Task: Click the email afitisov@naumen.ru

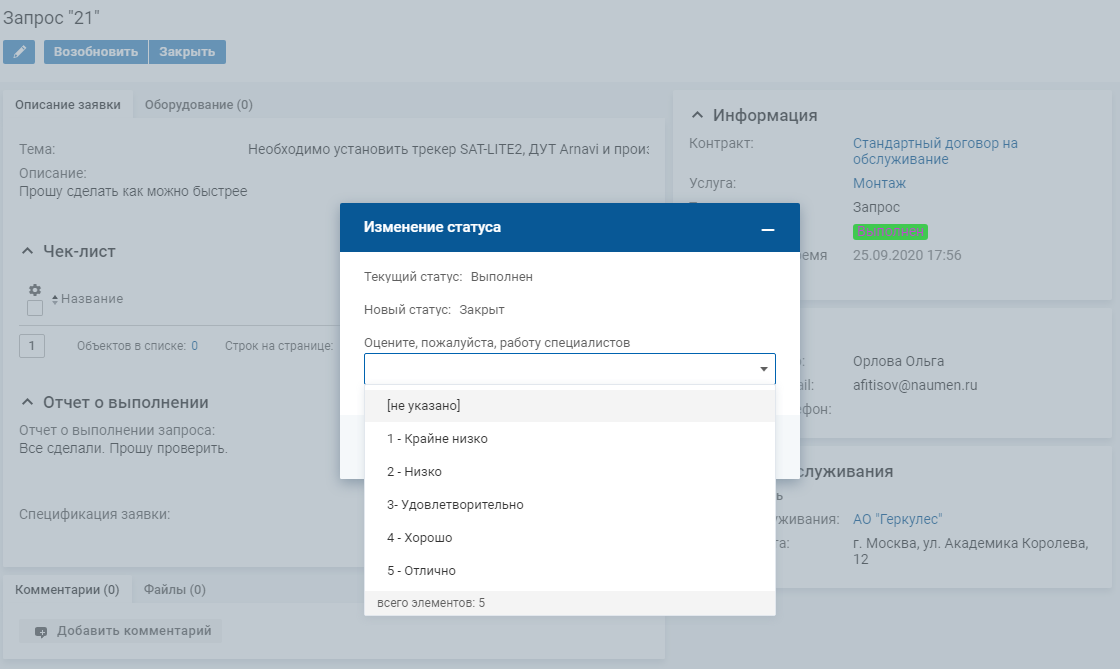Action: [915, 386]
